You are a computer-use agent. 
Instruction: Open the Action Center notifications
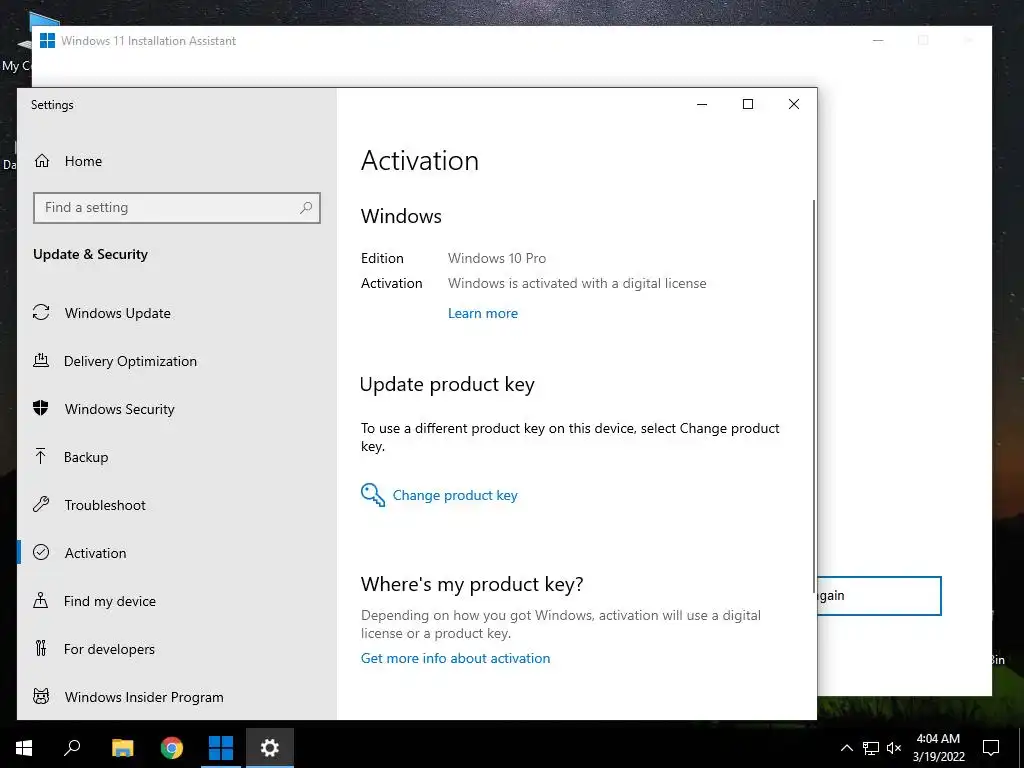coord(991,748)
